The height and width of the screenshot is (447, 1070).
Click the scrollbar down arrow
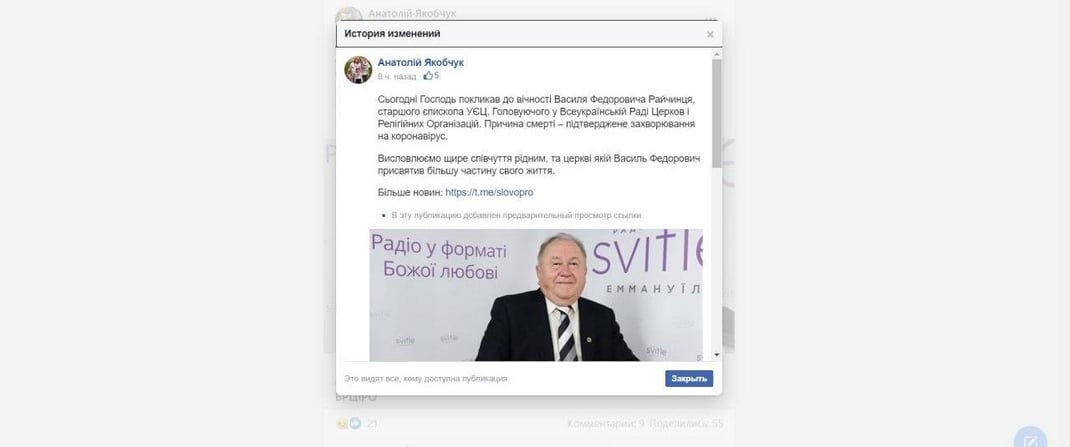tap(717, 355)
